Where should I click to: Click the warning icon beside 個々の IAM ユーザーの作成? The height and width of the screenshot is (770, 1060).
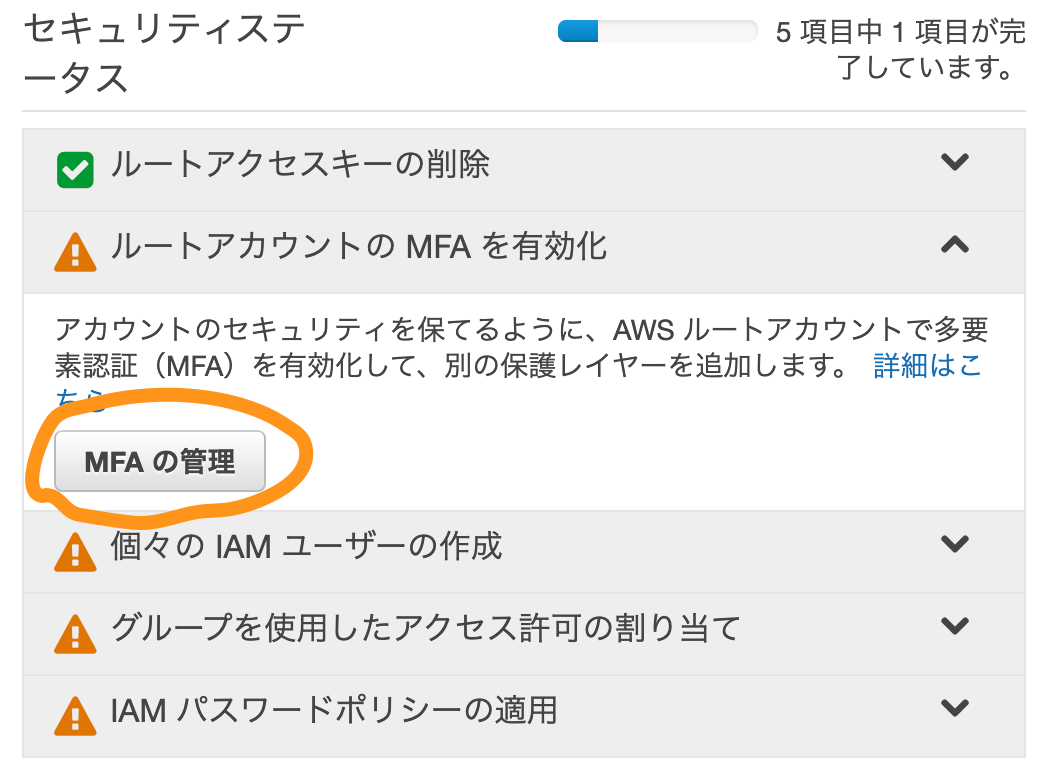point(75,552)
